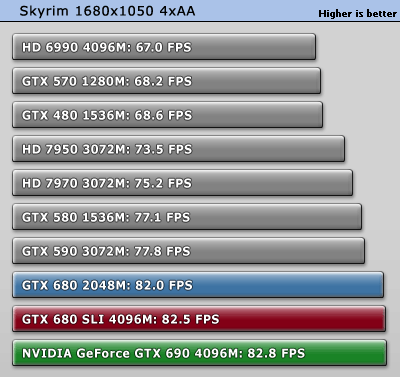The height and width of the screenshot is (377, 400).
Task: Click the 'Higher is better' label
Action: tap(357, 14)
